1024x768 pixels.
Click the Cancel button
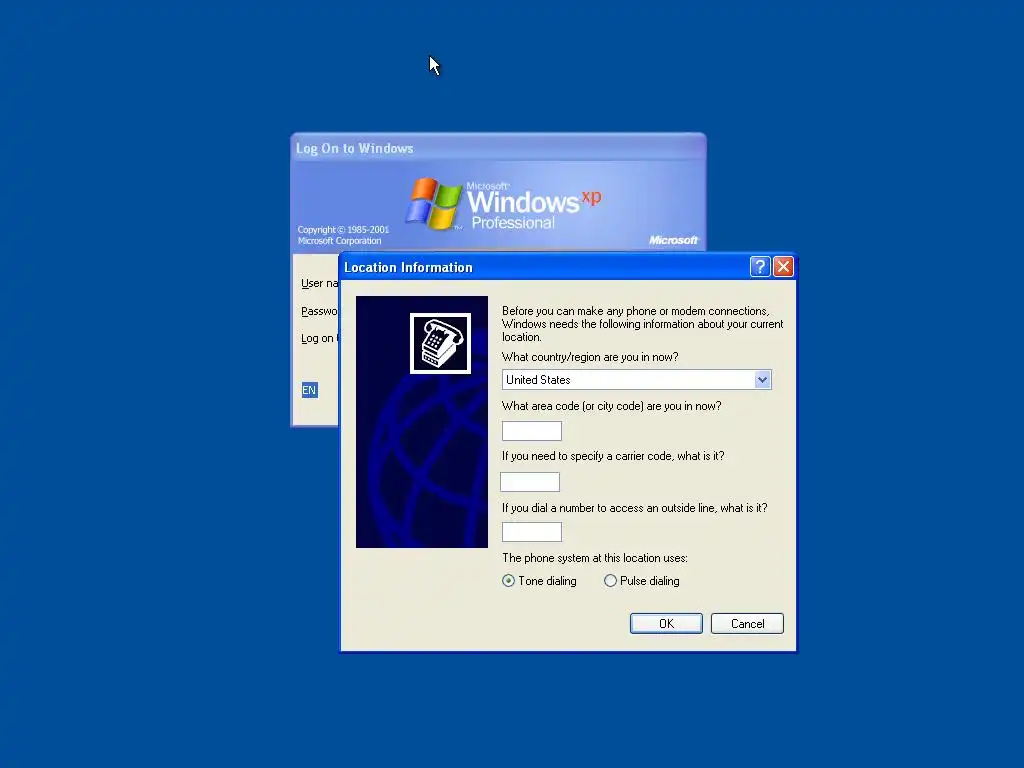point(747,624)
